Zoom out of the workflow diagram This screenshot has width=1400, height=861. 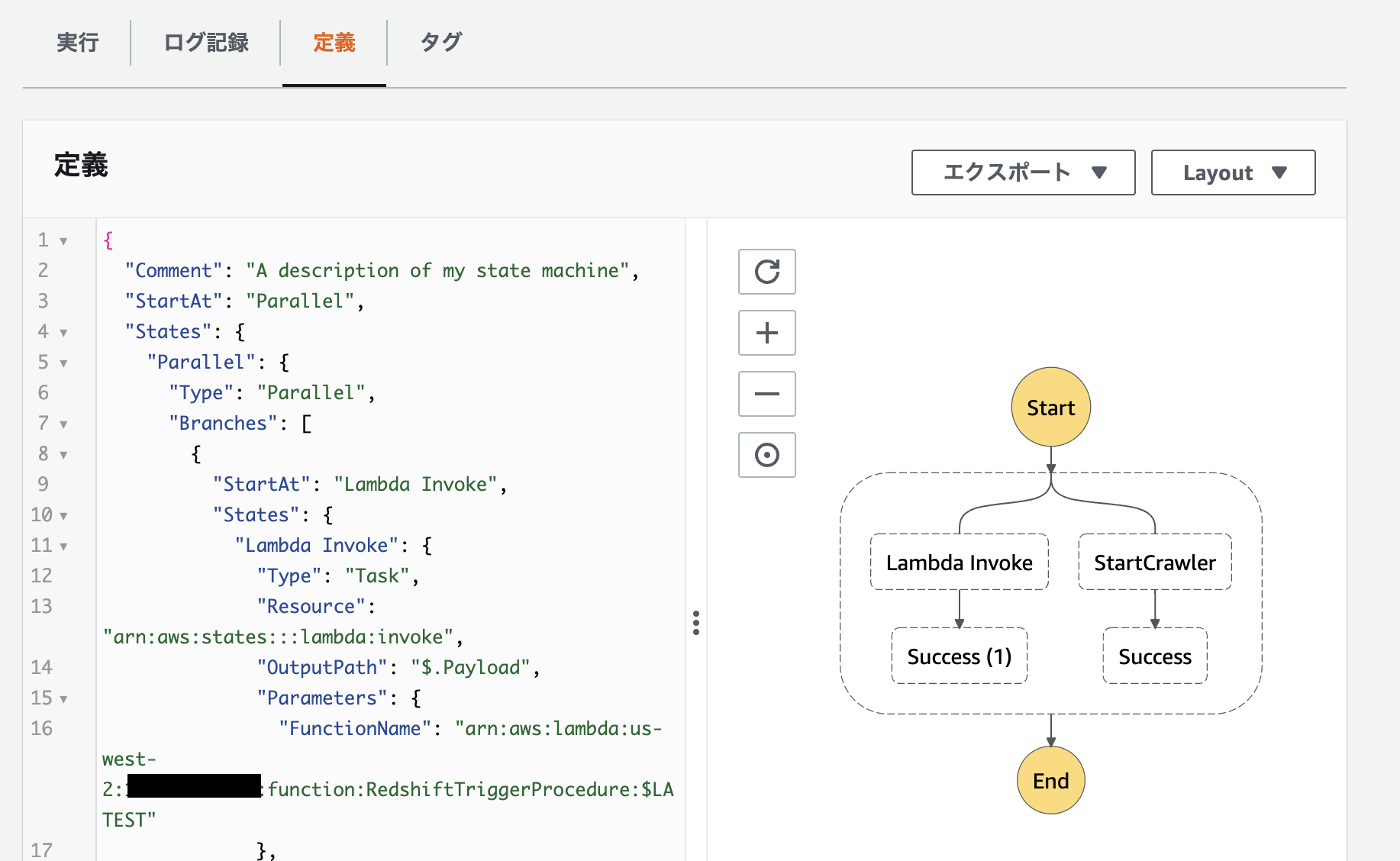tap(766, 394)
